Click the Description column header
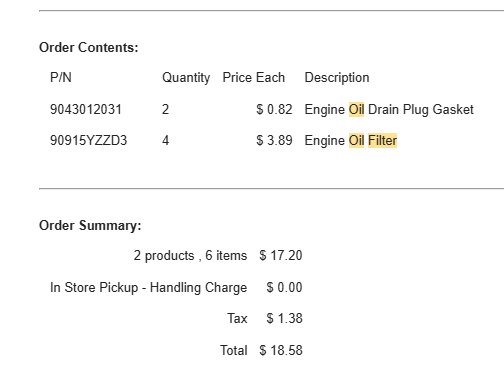504x383 pixels. (x=337, y=78)
